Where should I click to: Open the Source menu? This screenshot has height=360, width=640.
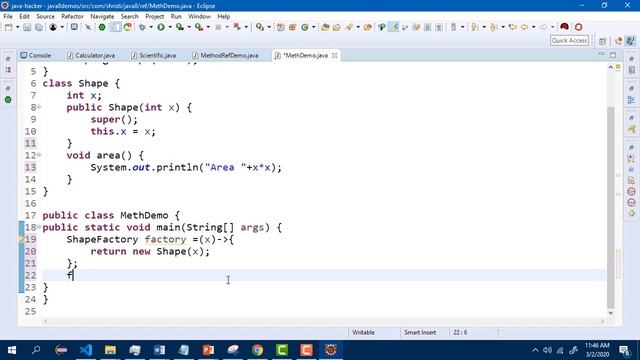coord(45,16)
